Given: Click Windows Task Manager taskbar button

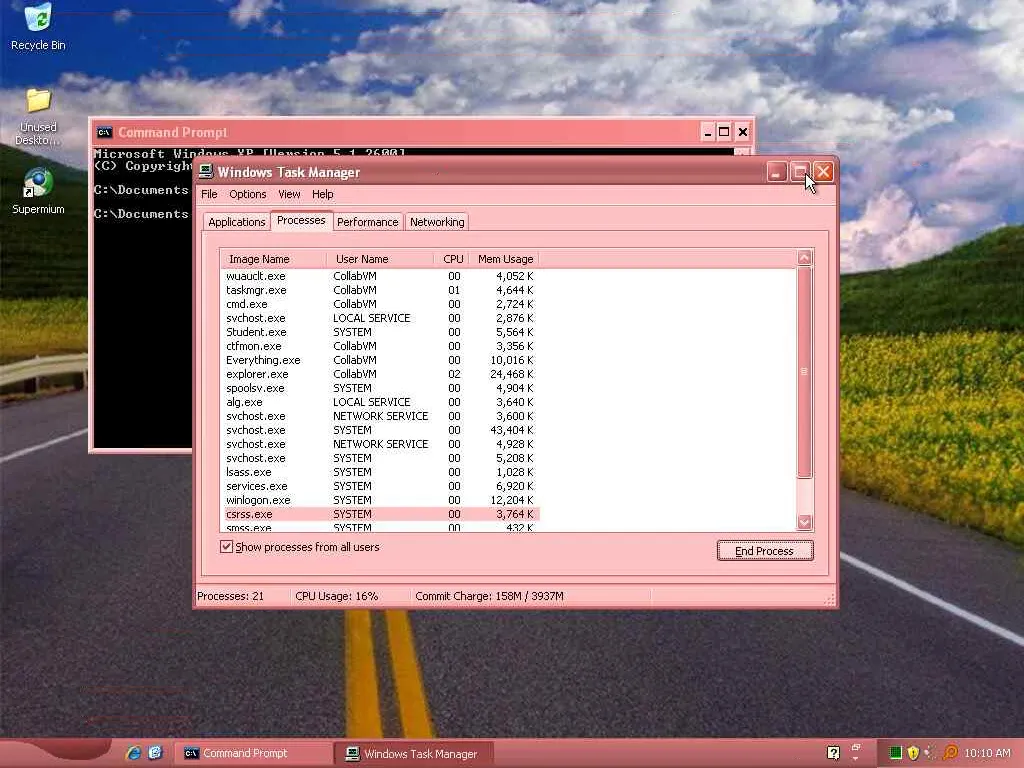Looking at the screenshot, I should (x=414, y=753).
